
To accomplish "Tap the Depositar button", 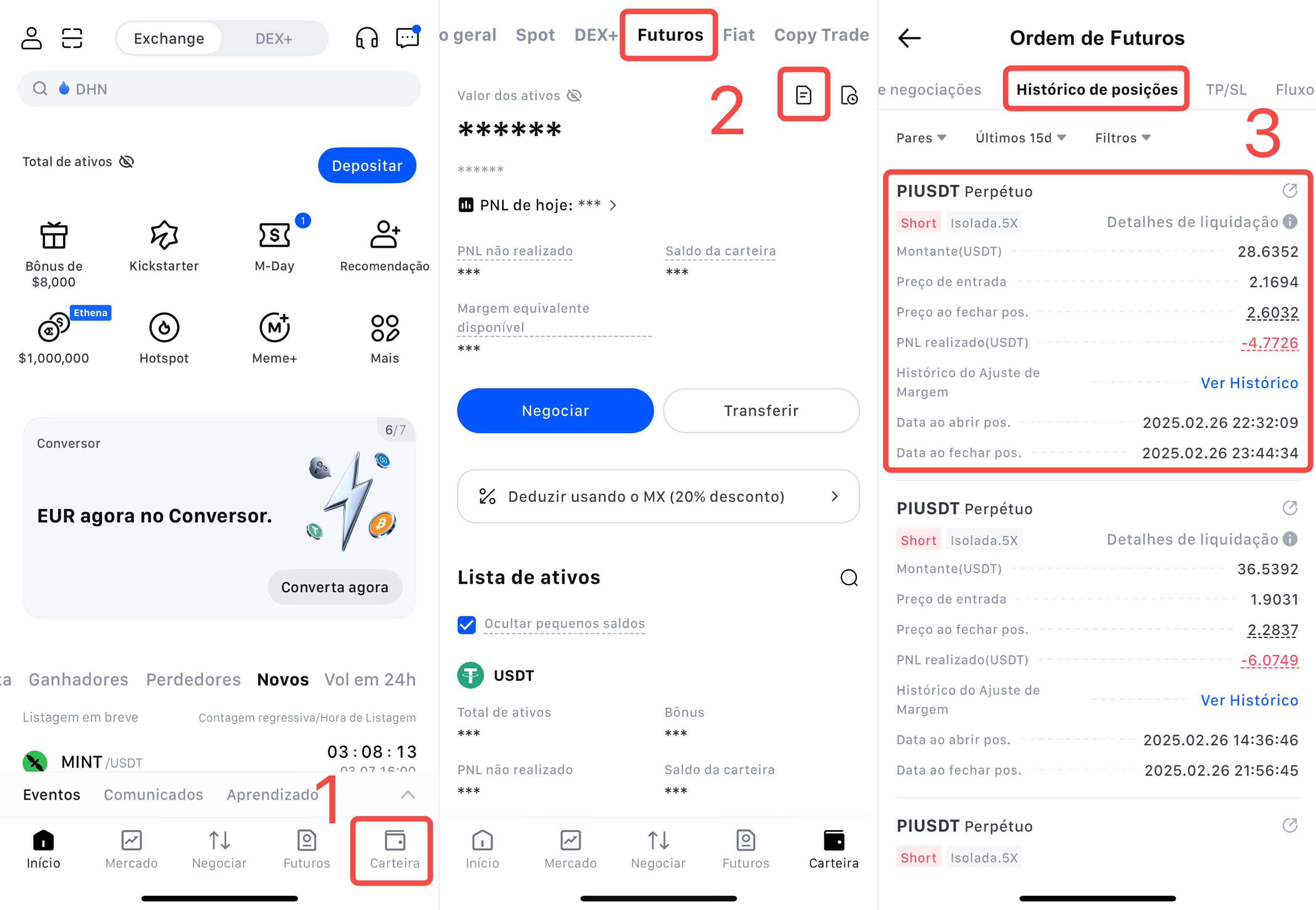I will click(x=367, y=165).
